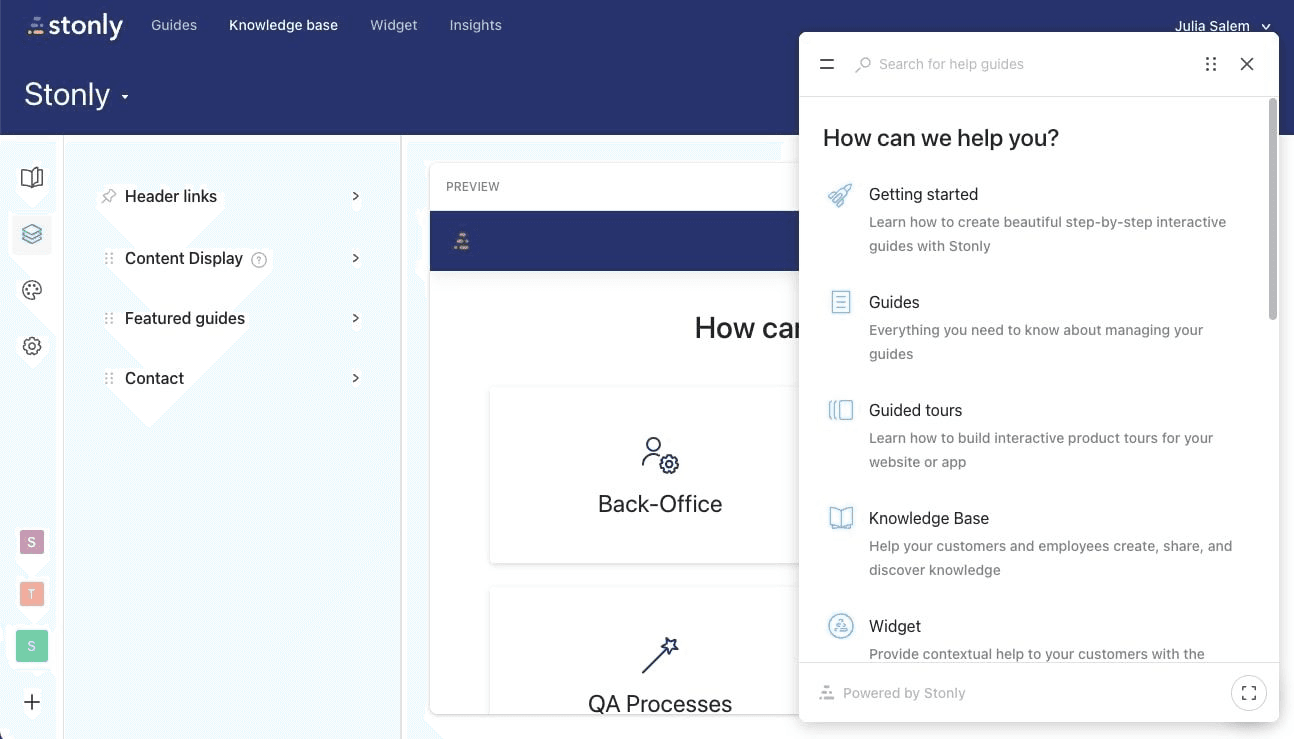Open the Guides help category
Image resolution: width=1294 pixels, height=739 pixels.
[1033, 328]
